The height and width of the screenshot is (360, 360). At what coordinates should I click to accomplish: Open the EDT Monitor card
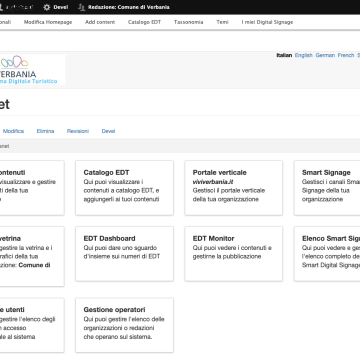pos(234,254)
